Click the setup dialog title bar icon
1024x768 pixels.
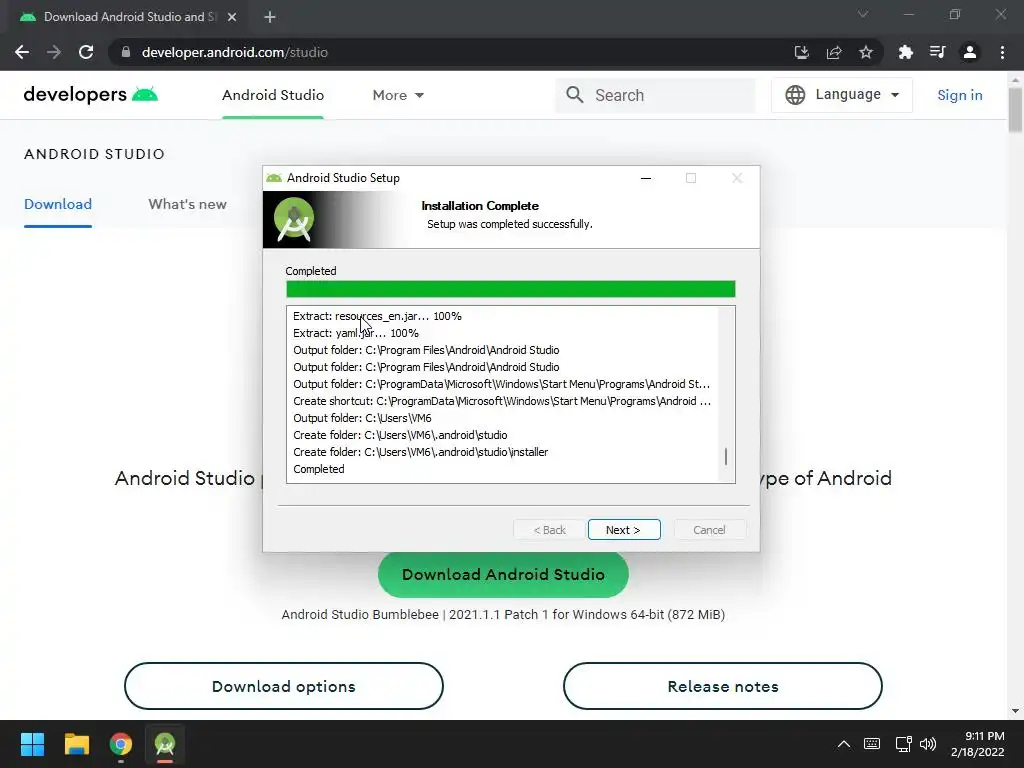click(274, 178)
